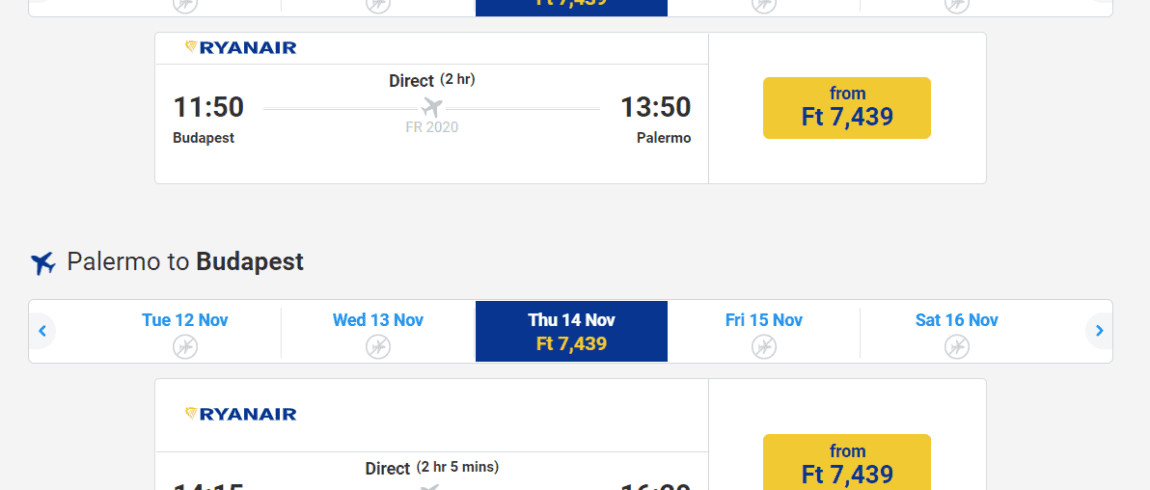Screen dimensions: 1150x490
Task: Select the Fri 15 Nov return date
Action: 763,332
